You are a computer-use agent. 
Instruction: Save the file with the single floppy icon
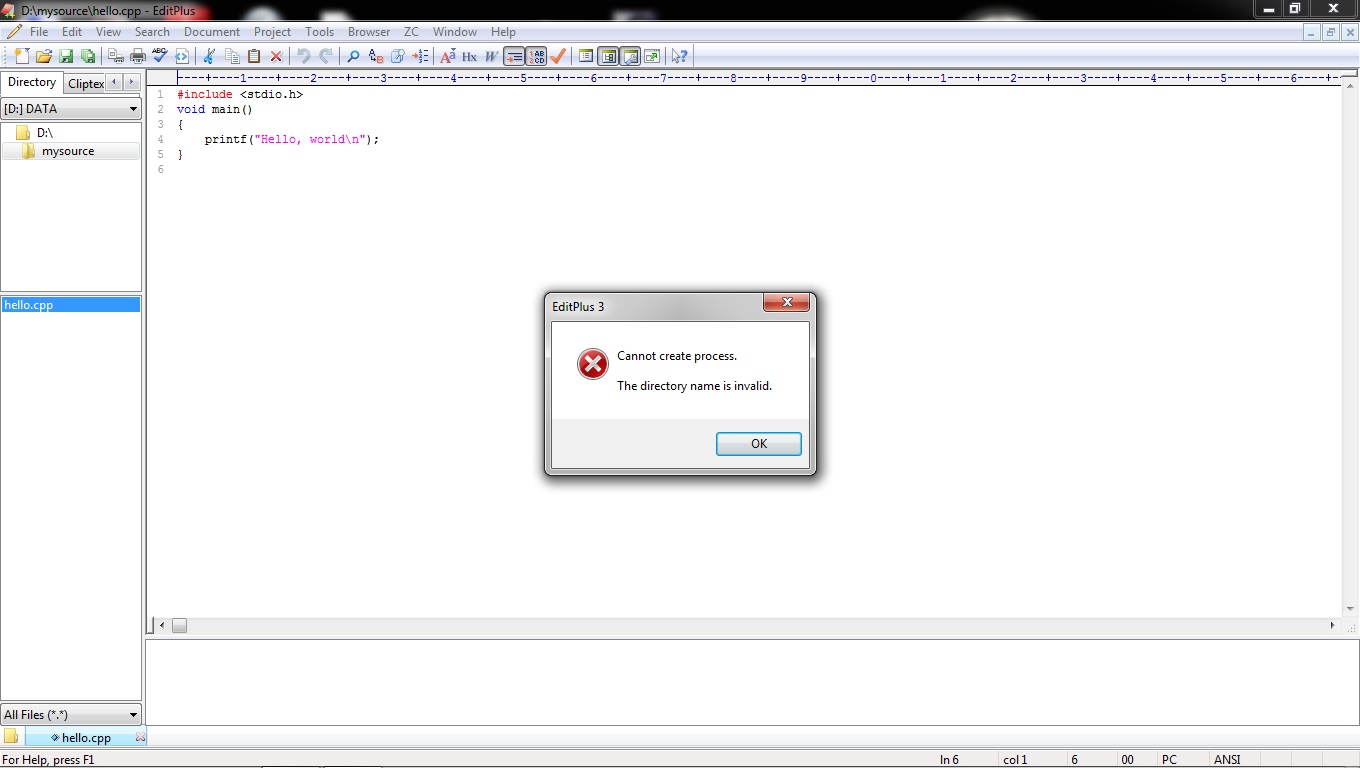pos(66,56)
